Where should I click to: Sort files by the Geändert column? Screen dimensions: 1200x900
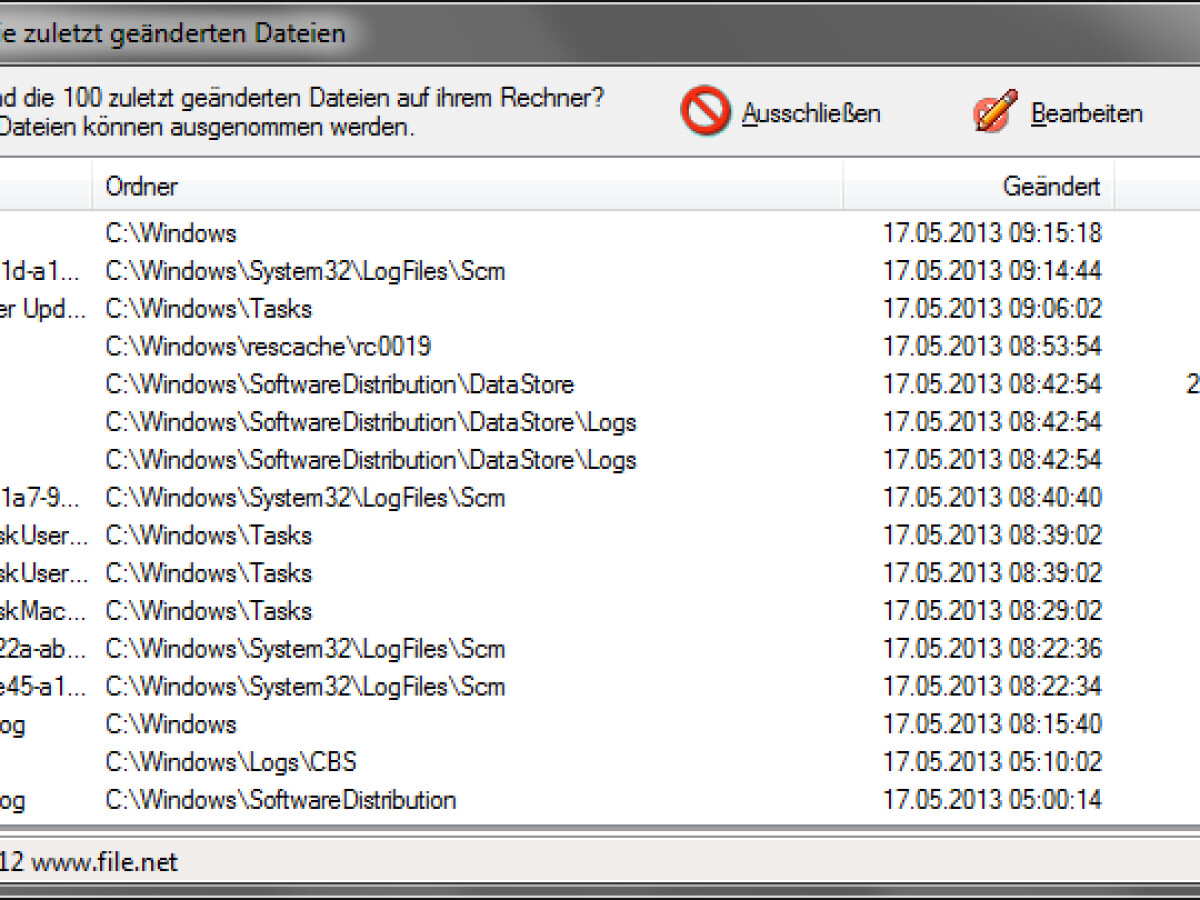(x=1050, y=186)
